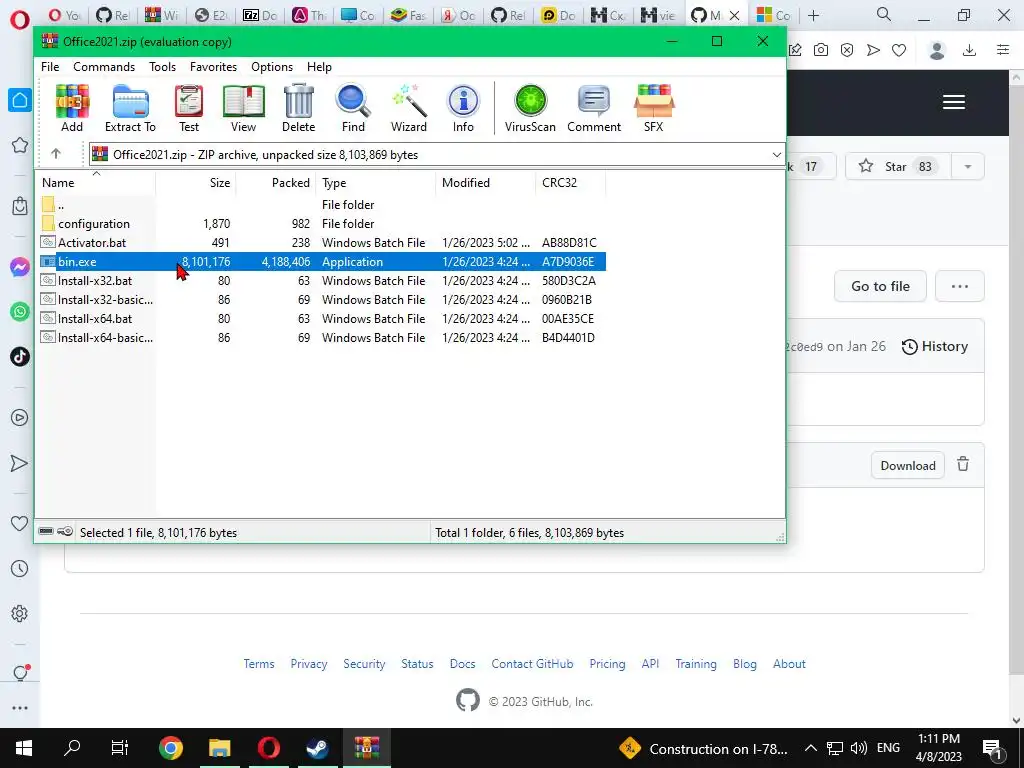The height and width of the screenshot is (768, 1024).
Task: Open Windows Start menu
Action: coord(24,748)
